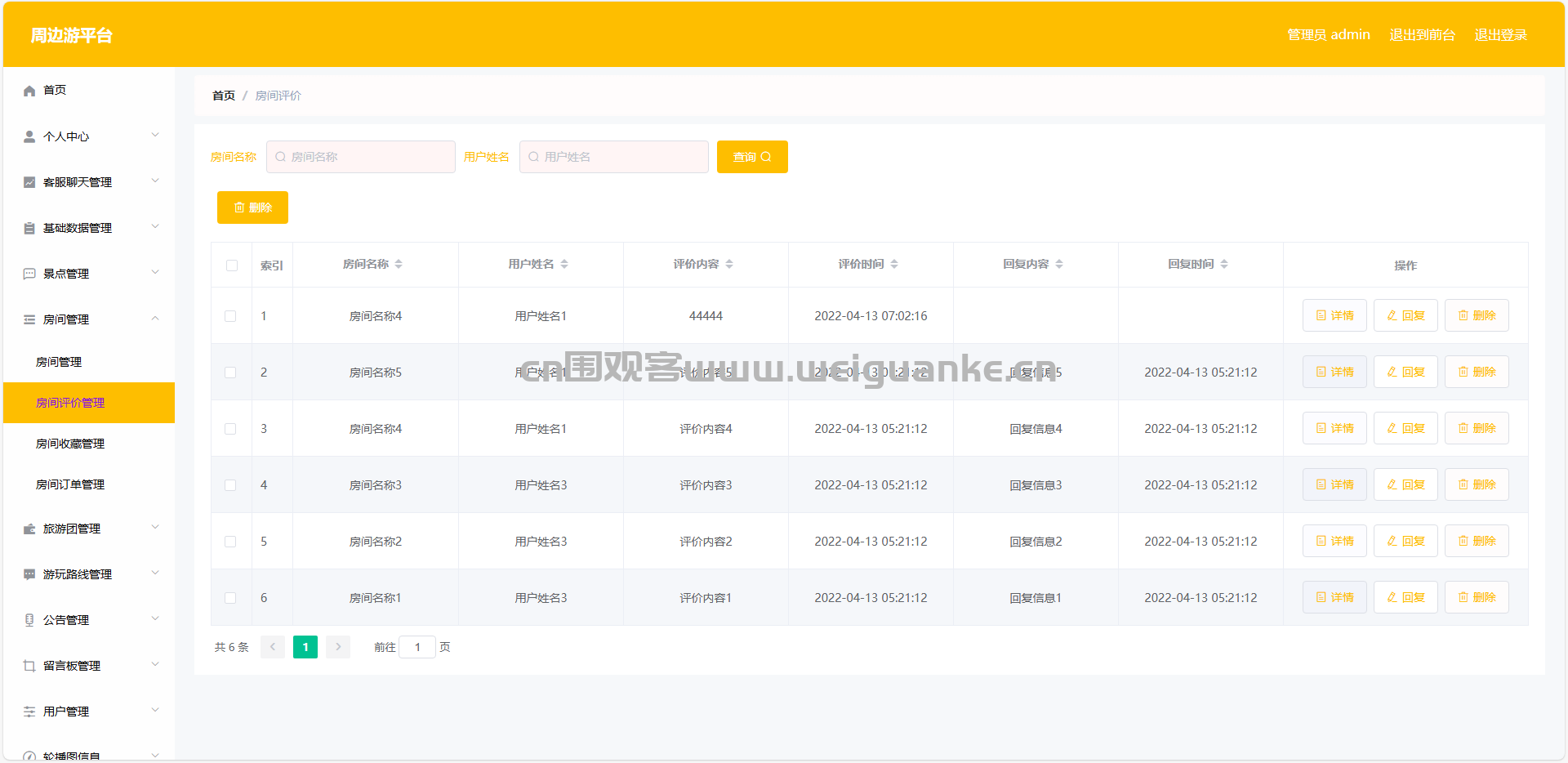The width and height of the screenshot is (1568, 763).
Task: Click the 退出登录 link in the header
Action: pyautogui.click(x=1500, y=34)
